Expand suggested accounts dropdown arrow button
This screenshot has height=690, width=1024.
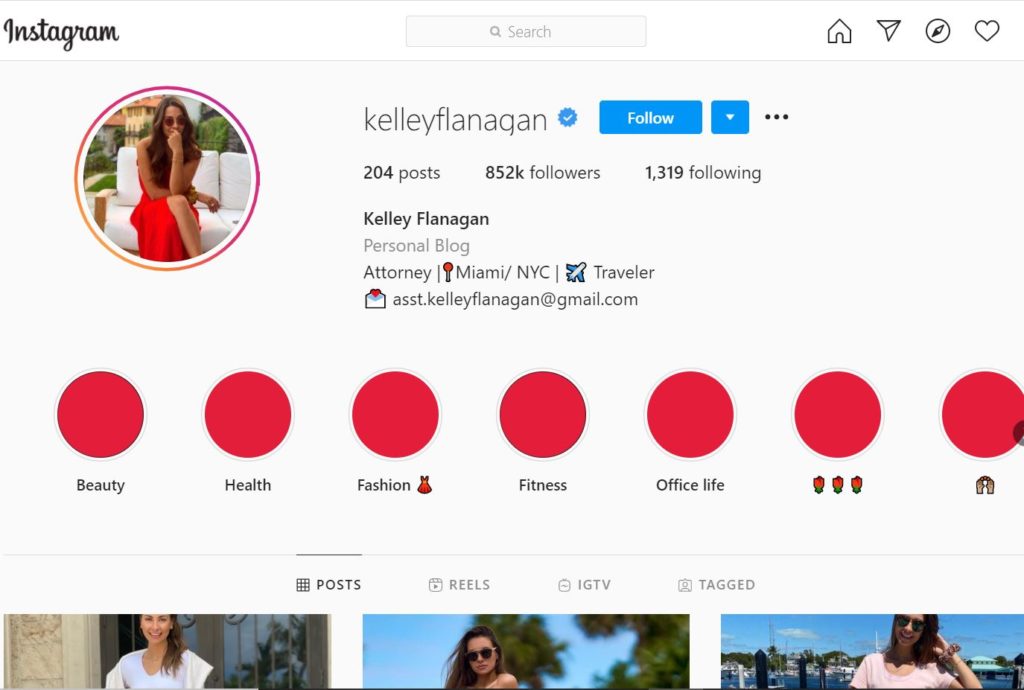click(x=729, y=117)
